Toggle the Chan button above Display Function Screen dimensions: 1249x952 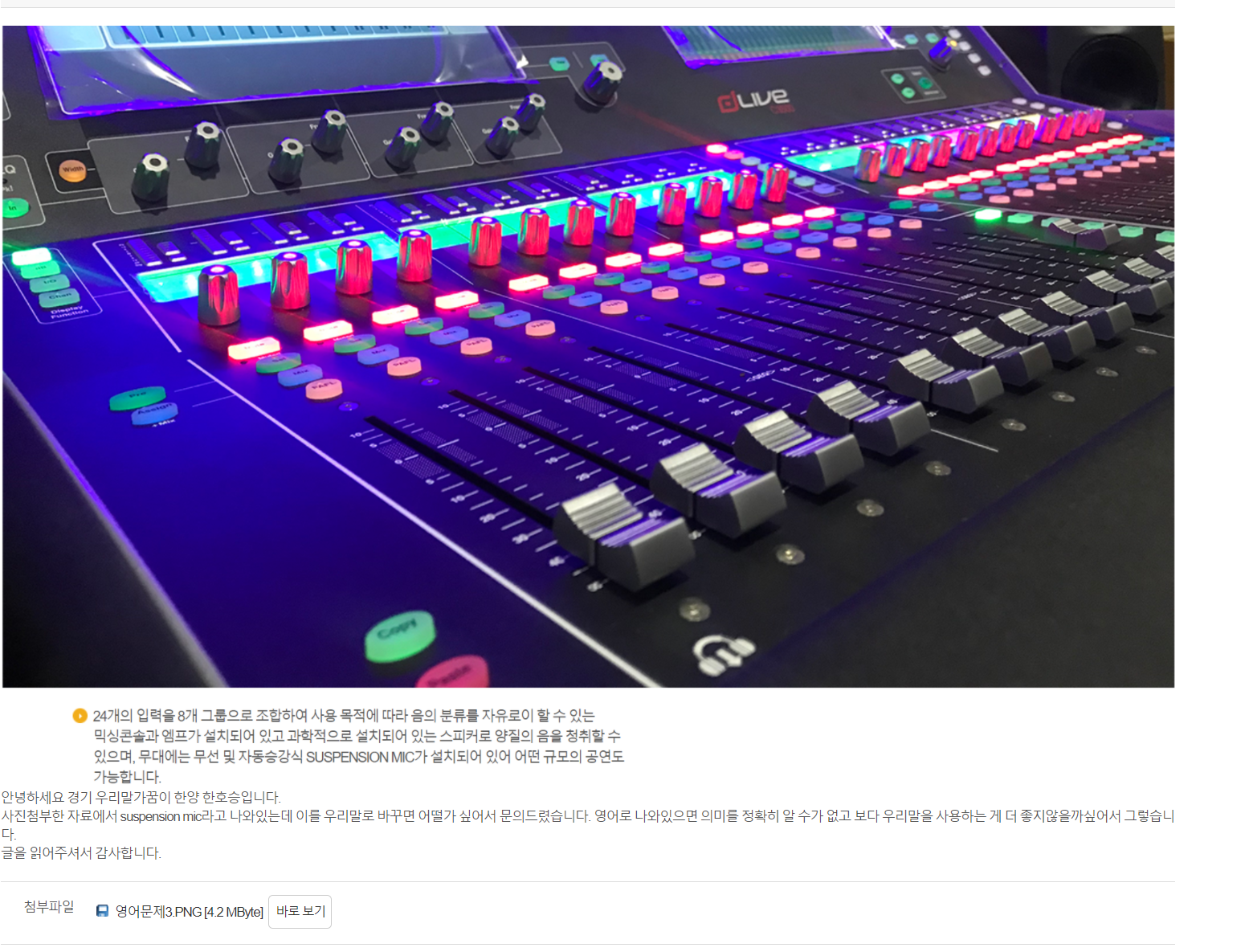[x=60, y=297]
